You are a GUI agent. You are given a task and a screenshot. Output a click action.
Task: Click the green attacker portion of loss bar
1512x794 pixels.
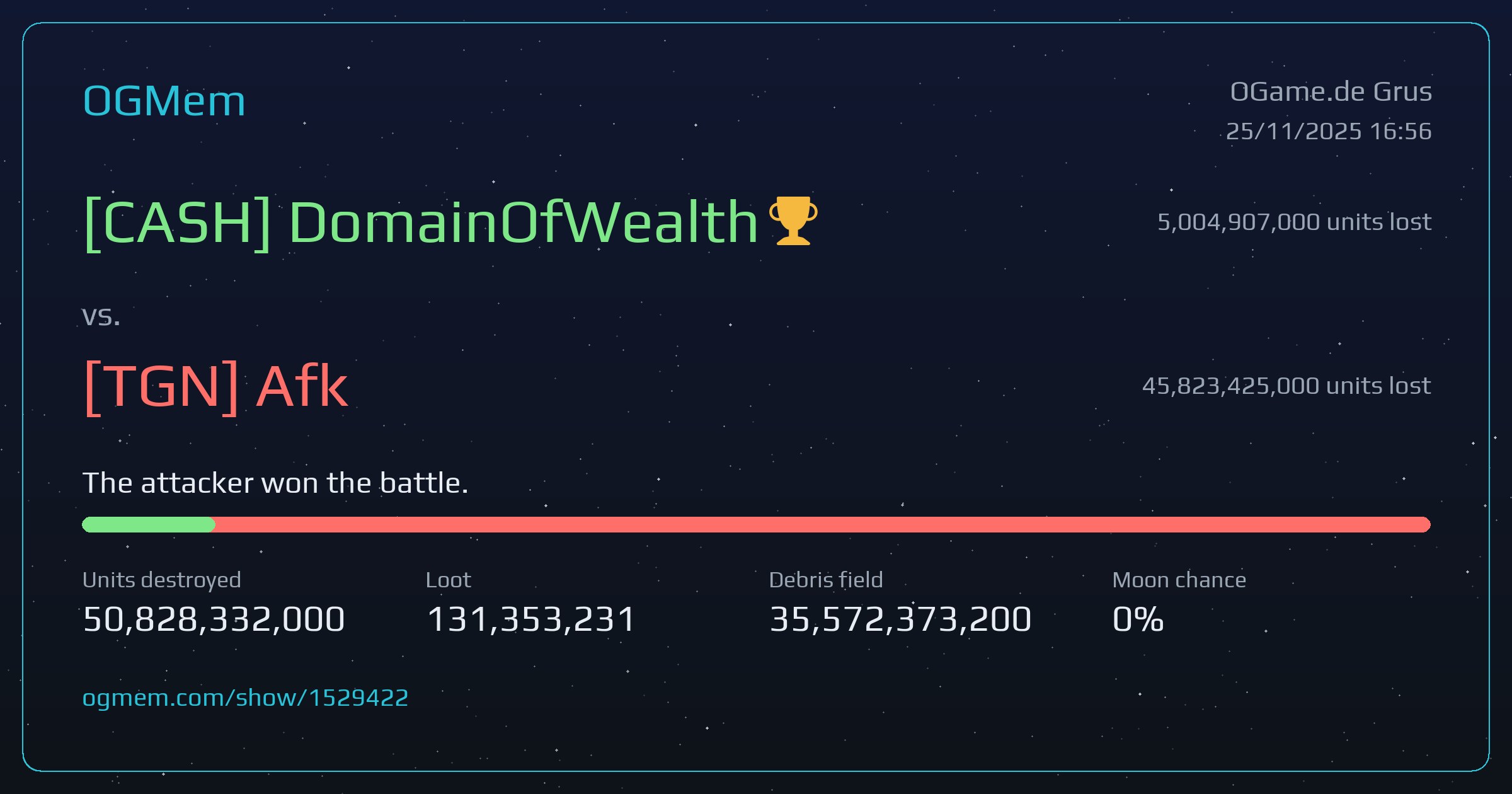pos(149,524)
